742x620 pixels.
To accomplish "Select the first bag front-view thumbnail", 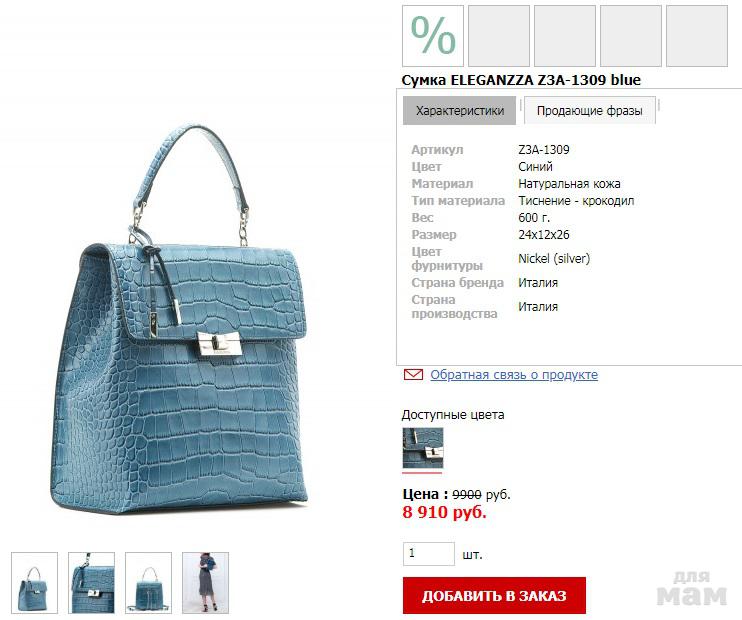I will (x=35, y=583).
